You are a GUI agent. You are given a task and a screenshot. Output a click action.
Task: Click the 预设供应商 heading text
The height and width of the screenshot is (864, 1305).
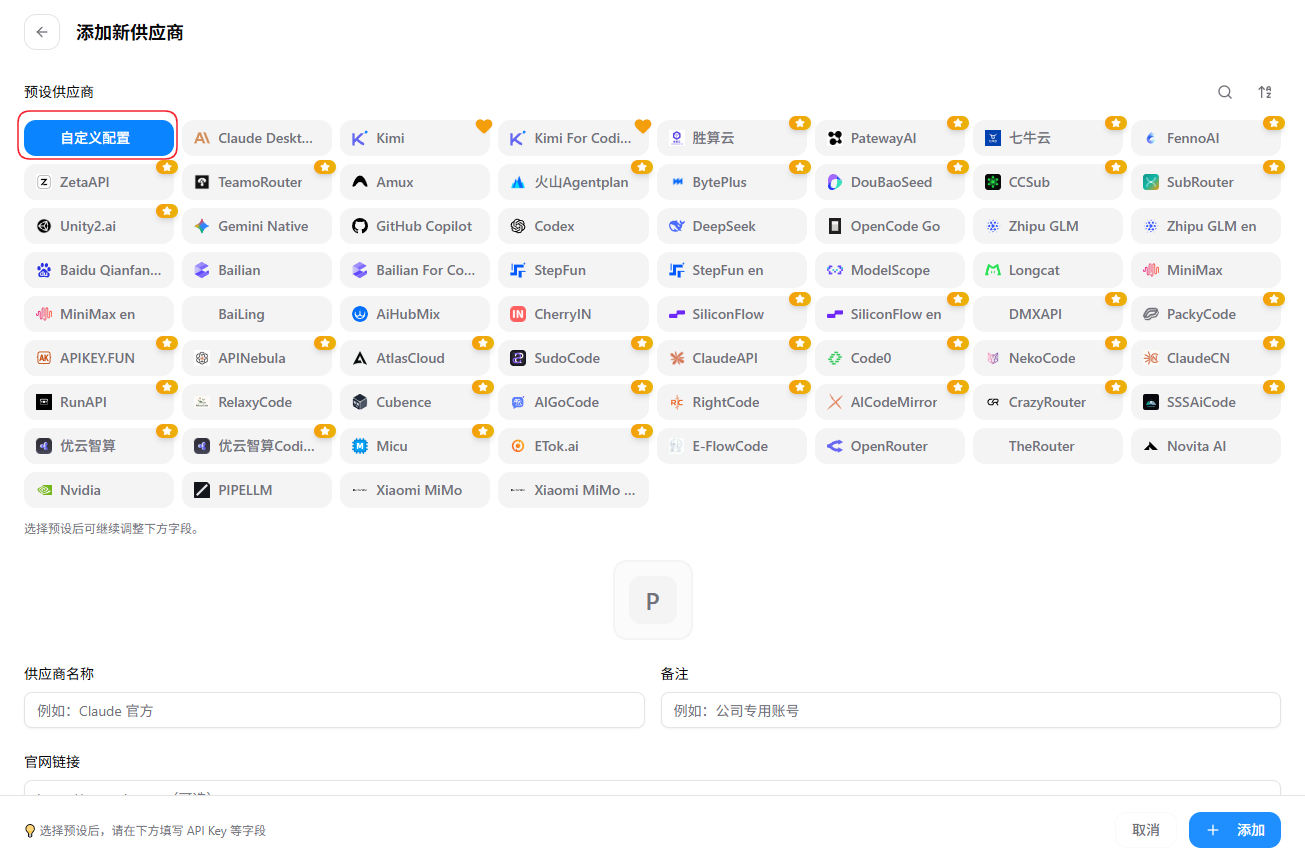(59, 92)
